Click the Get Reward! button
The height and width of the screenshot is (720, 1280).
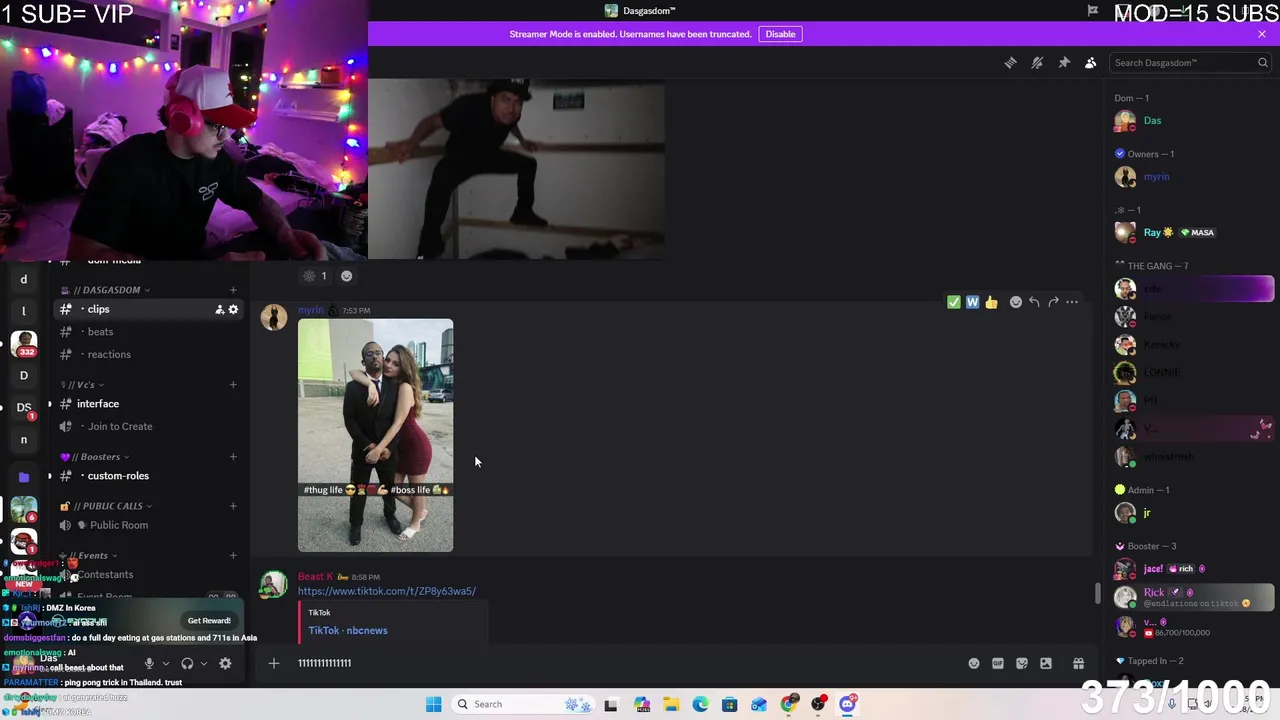[x=209, y=621]
